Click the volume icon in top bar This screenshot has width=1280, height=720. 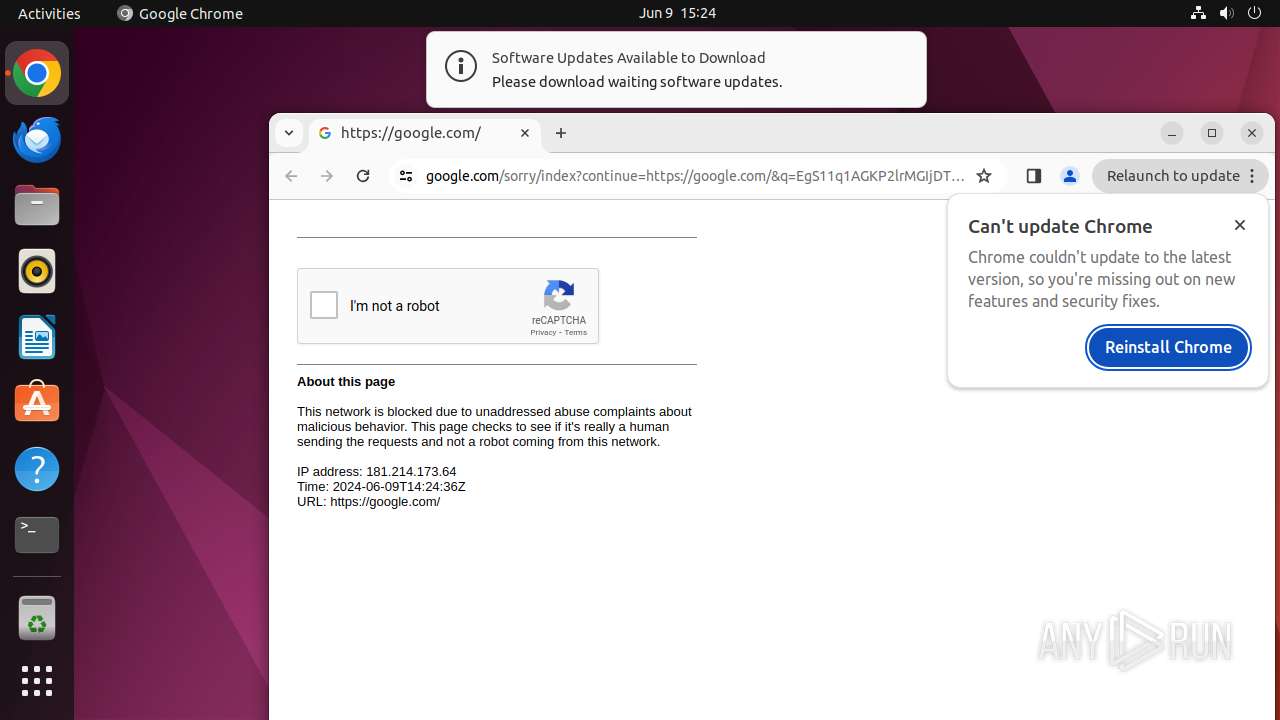1226,13
